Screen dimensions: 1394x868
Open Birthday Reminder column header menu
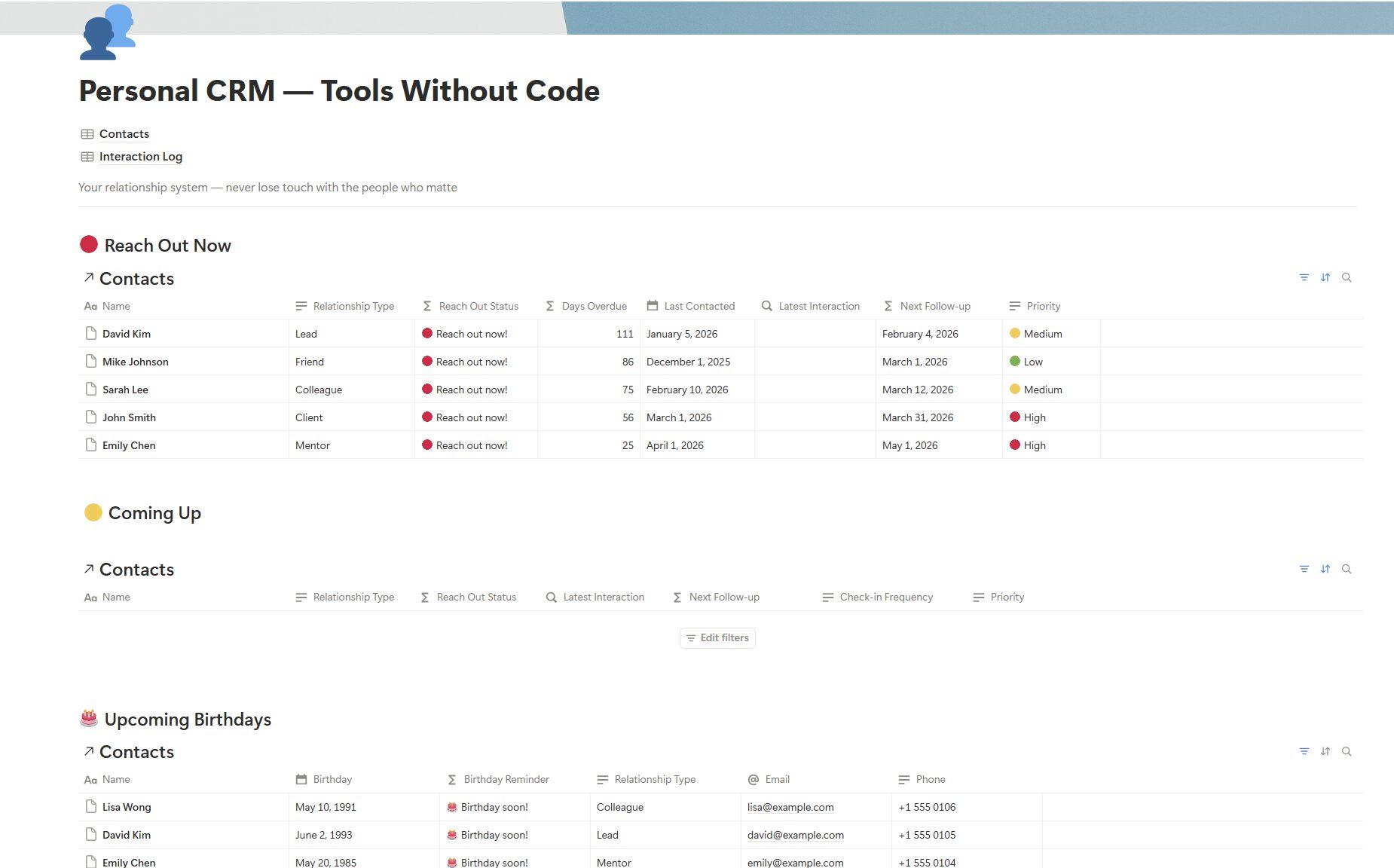(x=515, y=779)
